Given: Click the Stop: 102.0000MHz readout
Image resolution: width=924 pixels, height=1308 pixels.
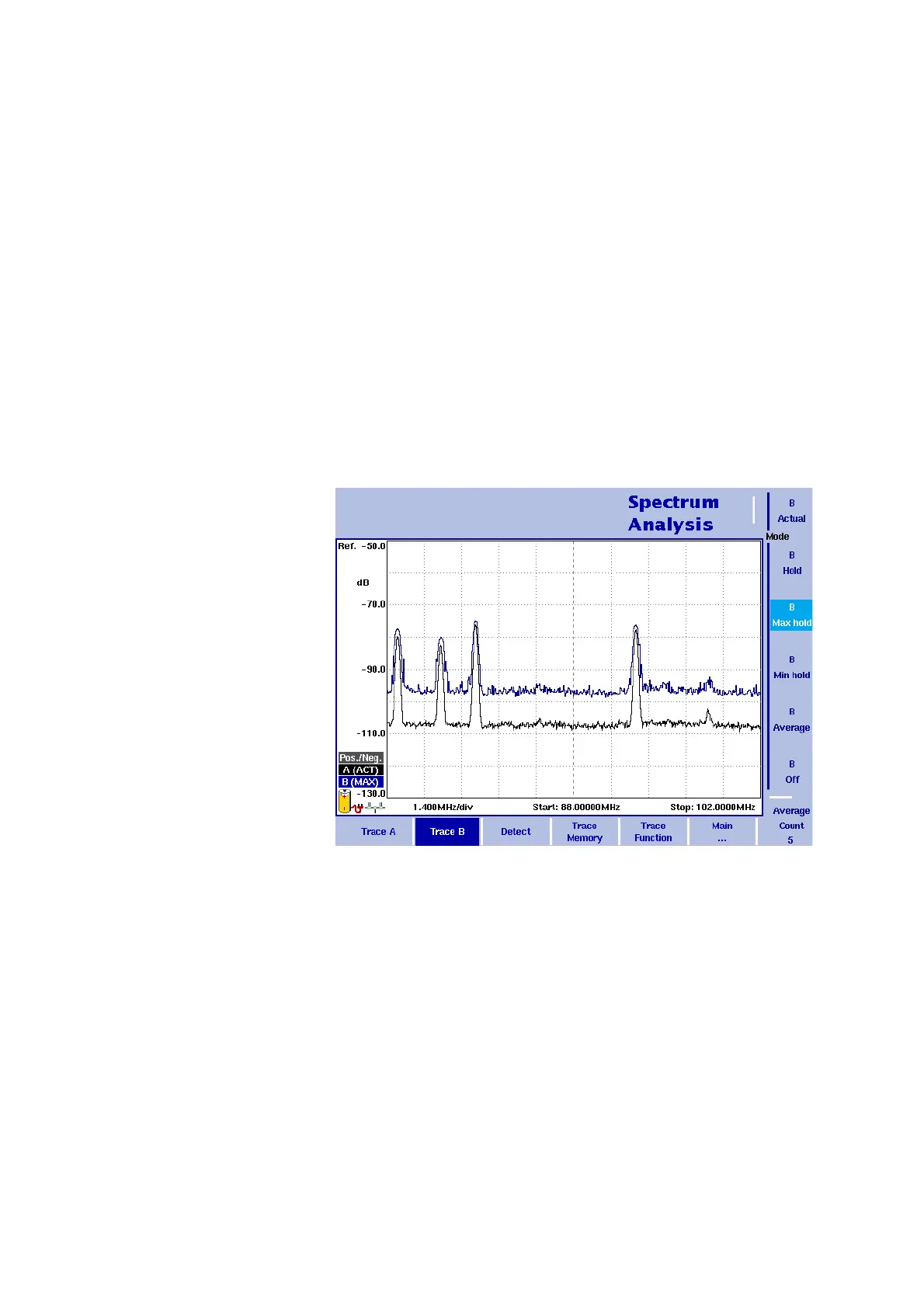Looking at the screenshot, I should coord(713,807).
